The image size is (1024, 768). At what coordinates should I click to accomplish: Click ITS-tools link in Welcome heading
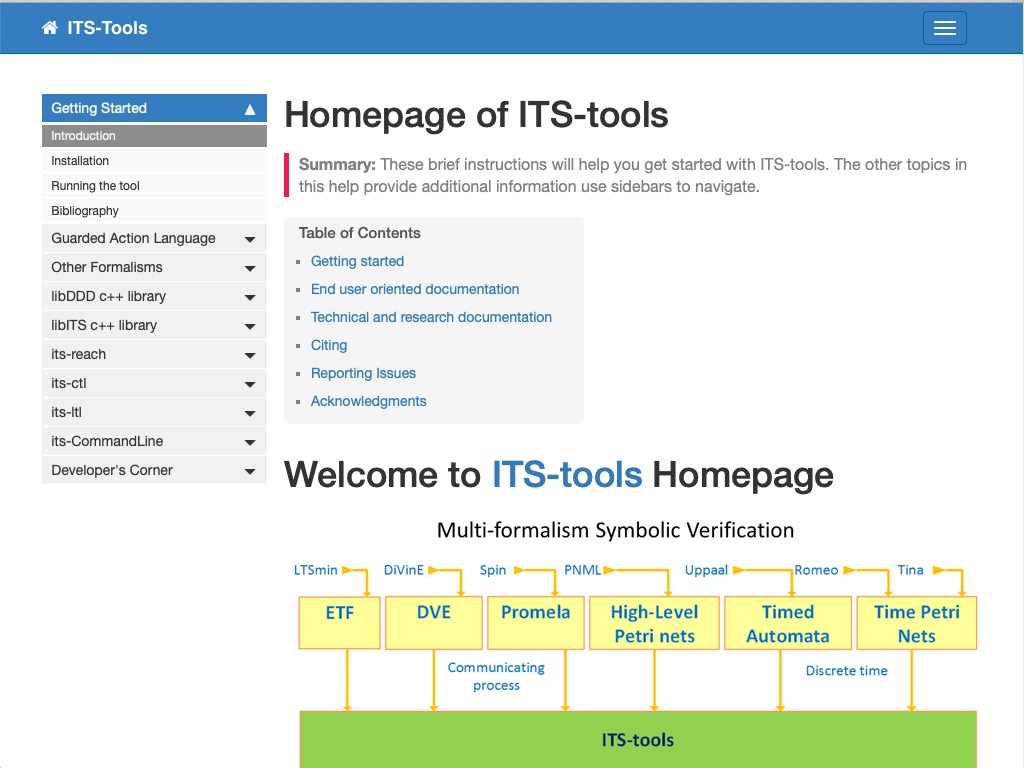tap(567, 475)
